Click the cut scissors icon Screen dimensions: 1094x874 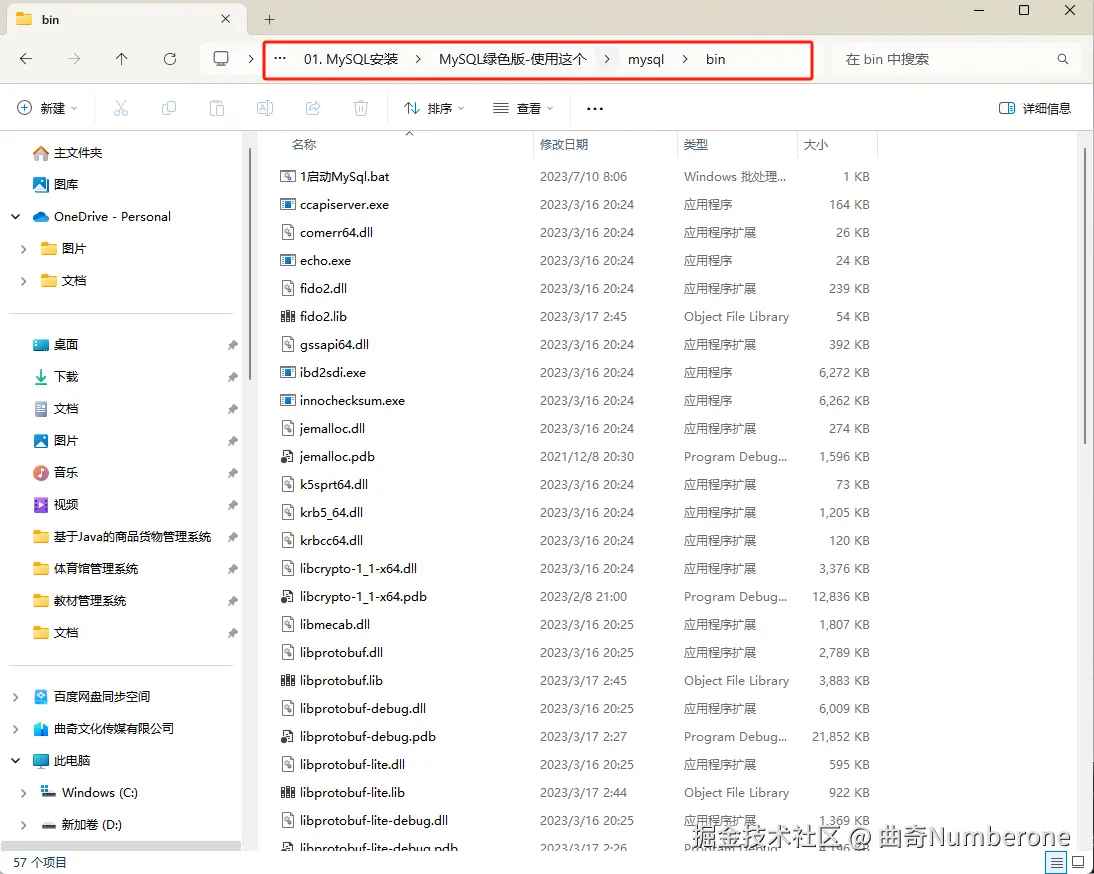[x=121, y=108]
